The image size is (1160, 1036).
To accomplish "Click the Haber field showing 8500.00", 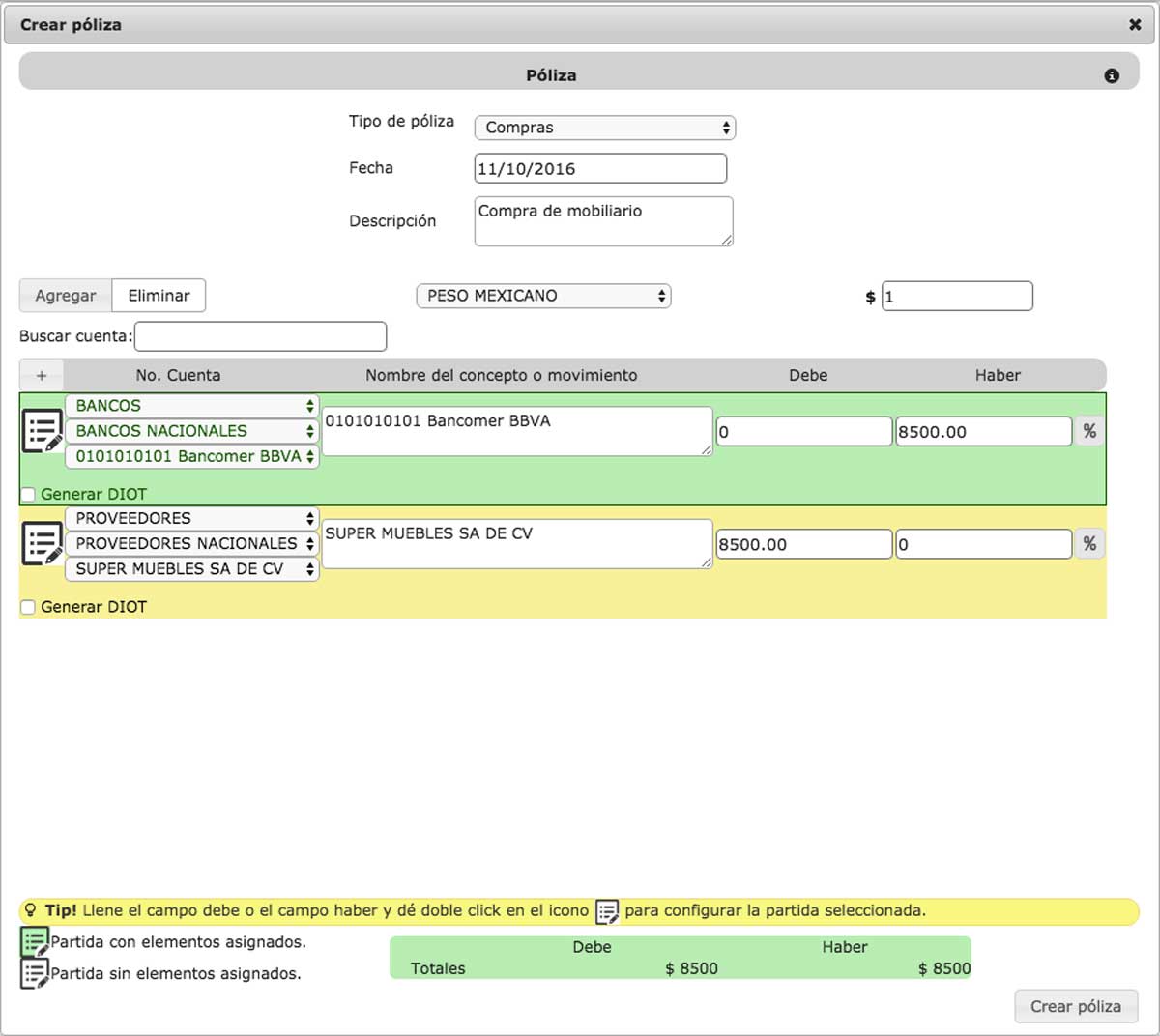I will tap(983, 432).
